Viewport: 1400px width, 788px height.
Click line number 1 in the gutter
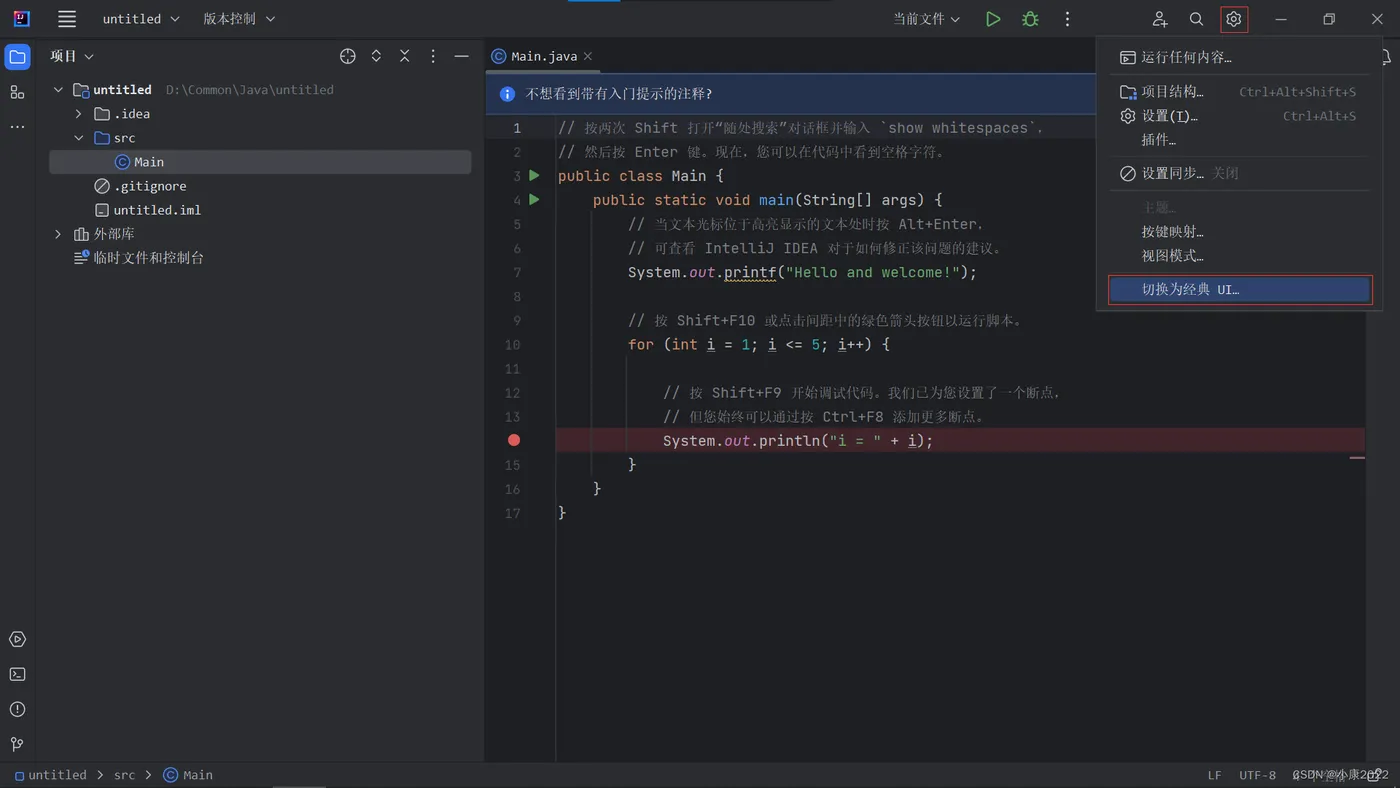[x=517, y=128]
